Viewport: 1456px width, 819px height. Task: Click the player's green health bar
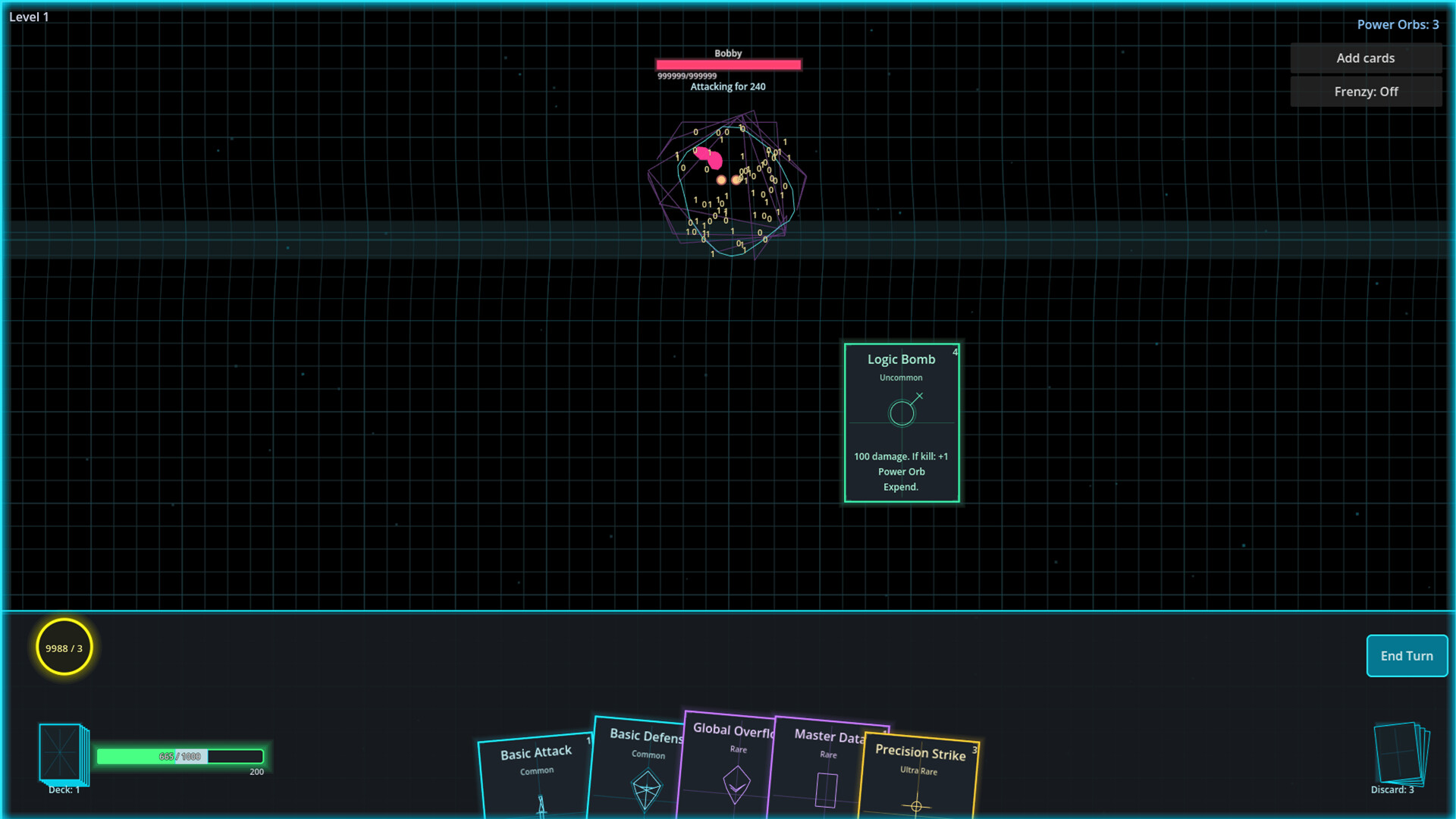click(180, 756)
